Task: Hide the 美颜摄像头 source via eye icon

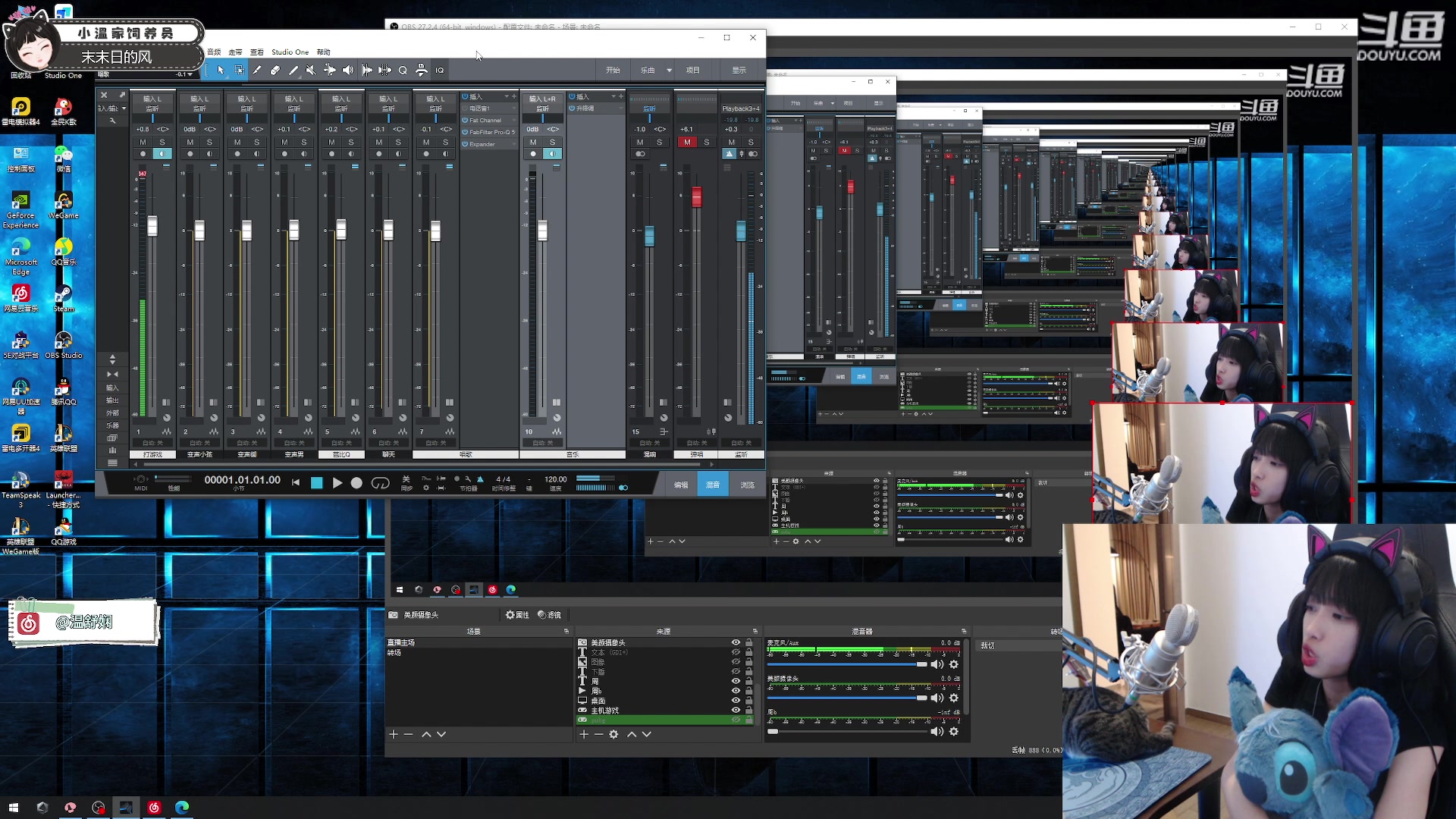Action: pos(736,642)
